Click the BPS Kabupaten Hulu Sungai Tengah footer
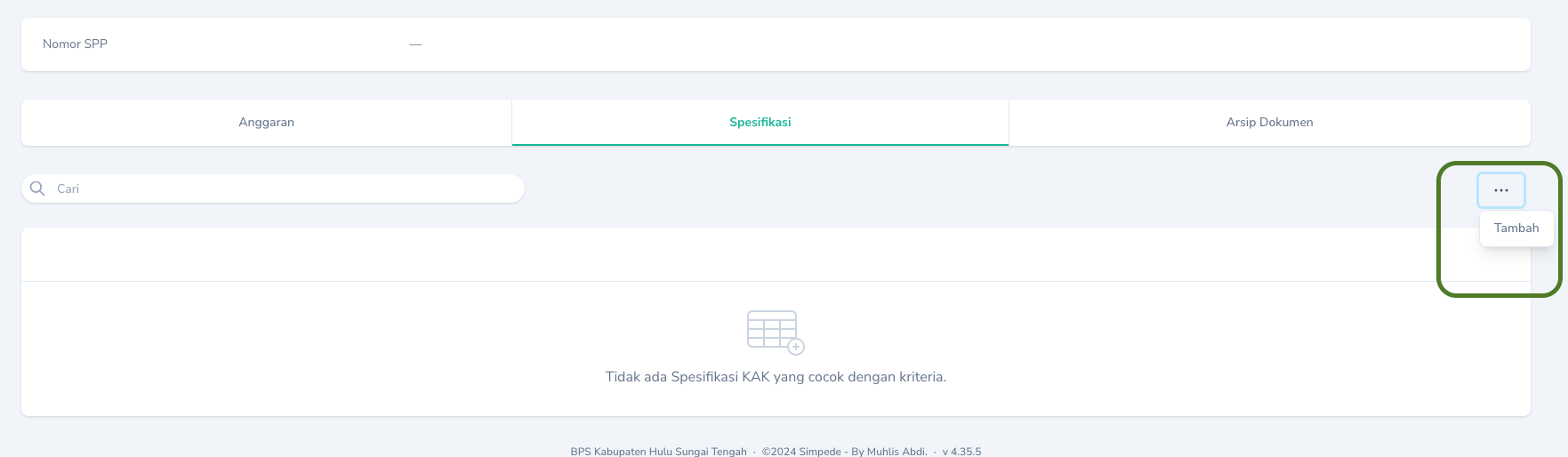This screenshot has width=1568, height=457. click(x=658, y=452)
